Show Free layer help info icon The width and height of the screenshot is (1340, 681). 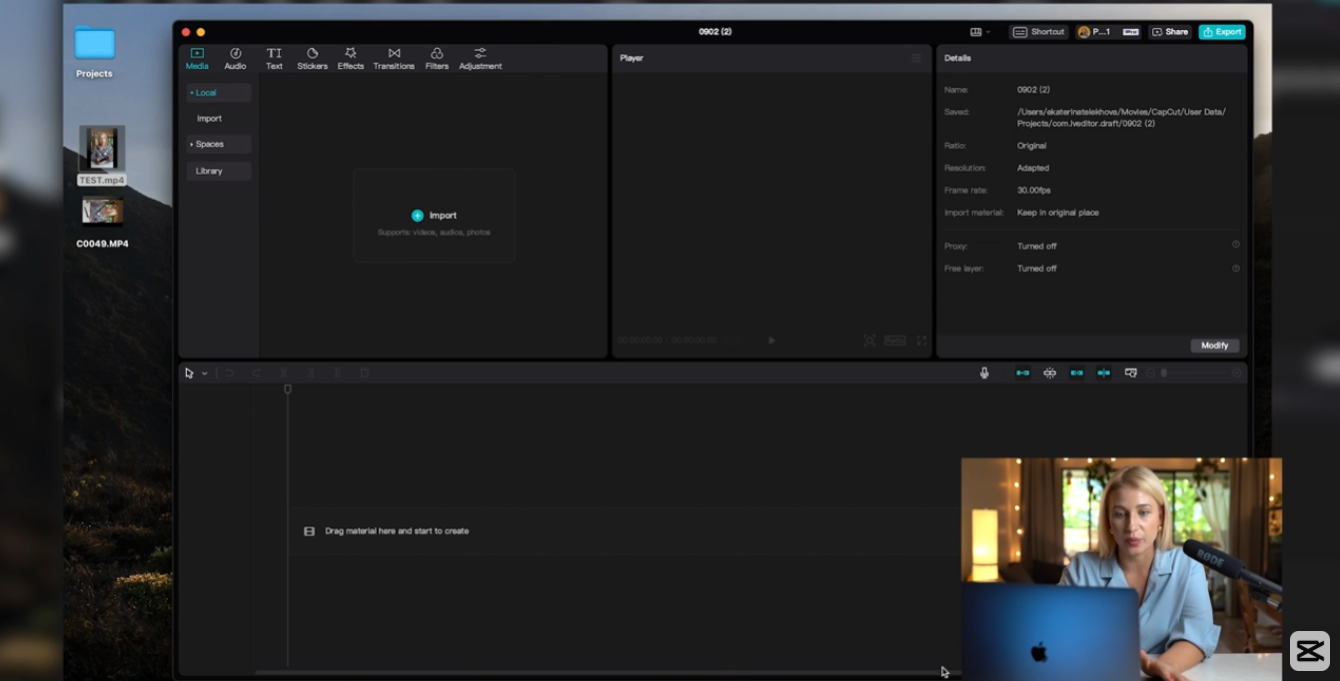pos(1236,268)
